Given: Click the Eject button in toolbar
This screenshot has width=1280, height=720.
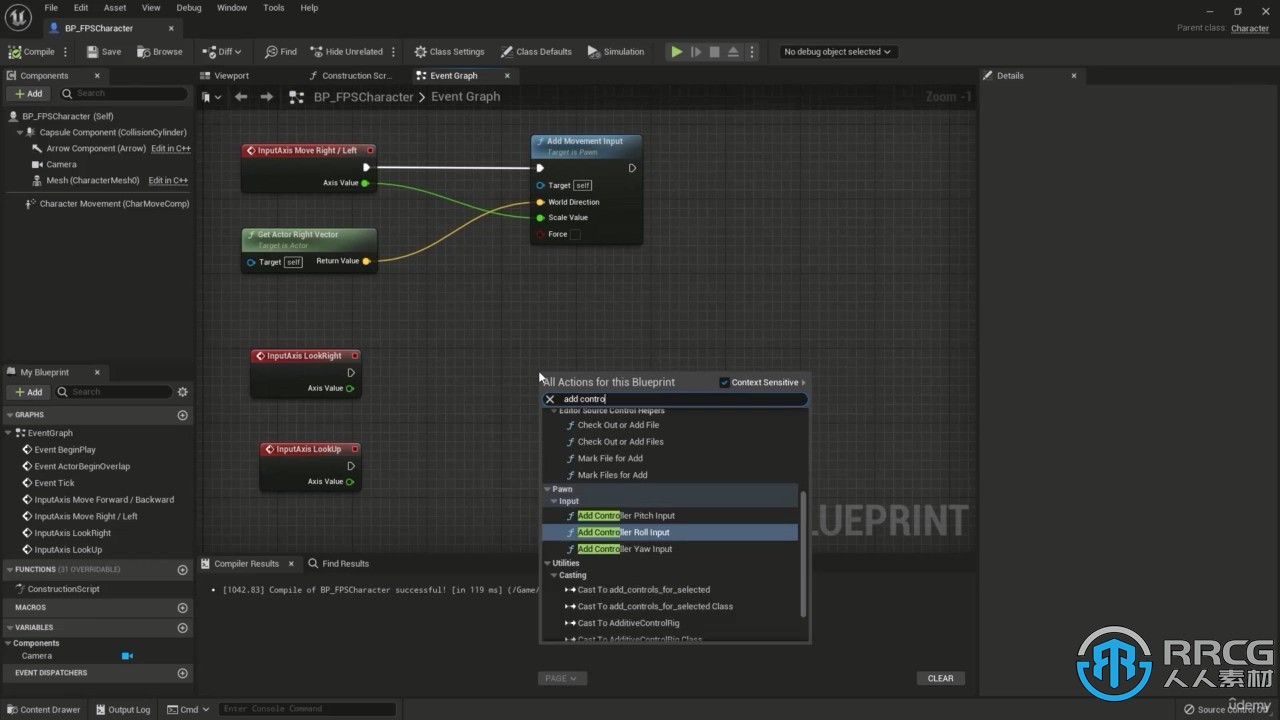Looking at the screenshot, I should [x=733, y=52].
